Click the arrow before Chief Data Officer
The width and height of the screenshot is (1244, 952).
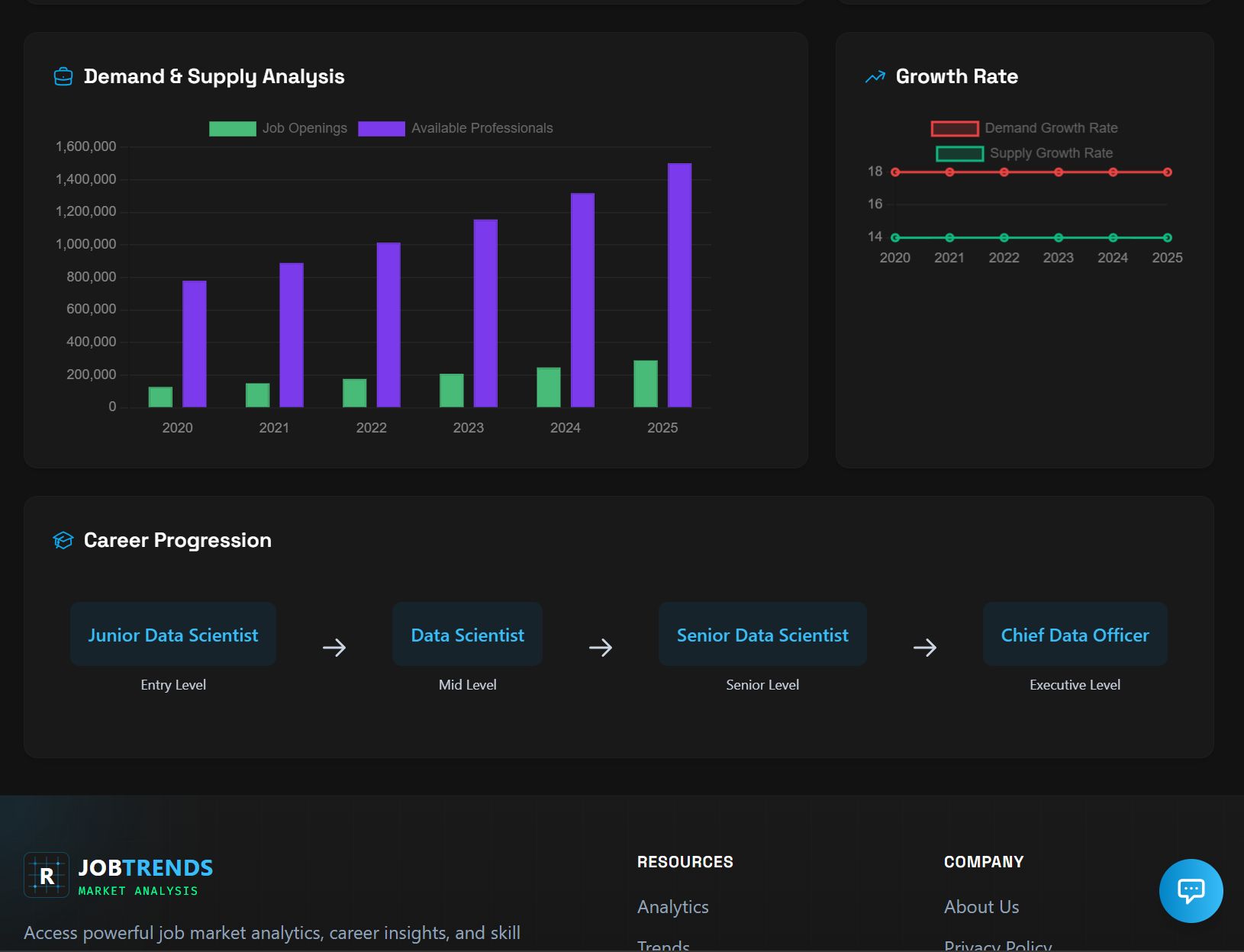coord(925,648)
